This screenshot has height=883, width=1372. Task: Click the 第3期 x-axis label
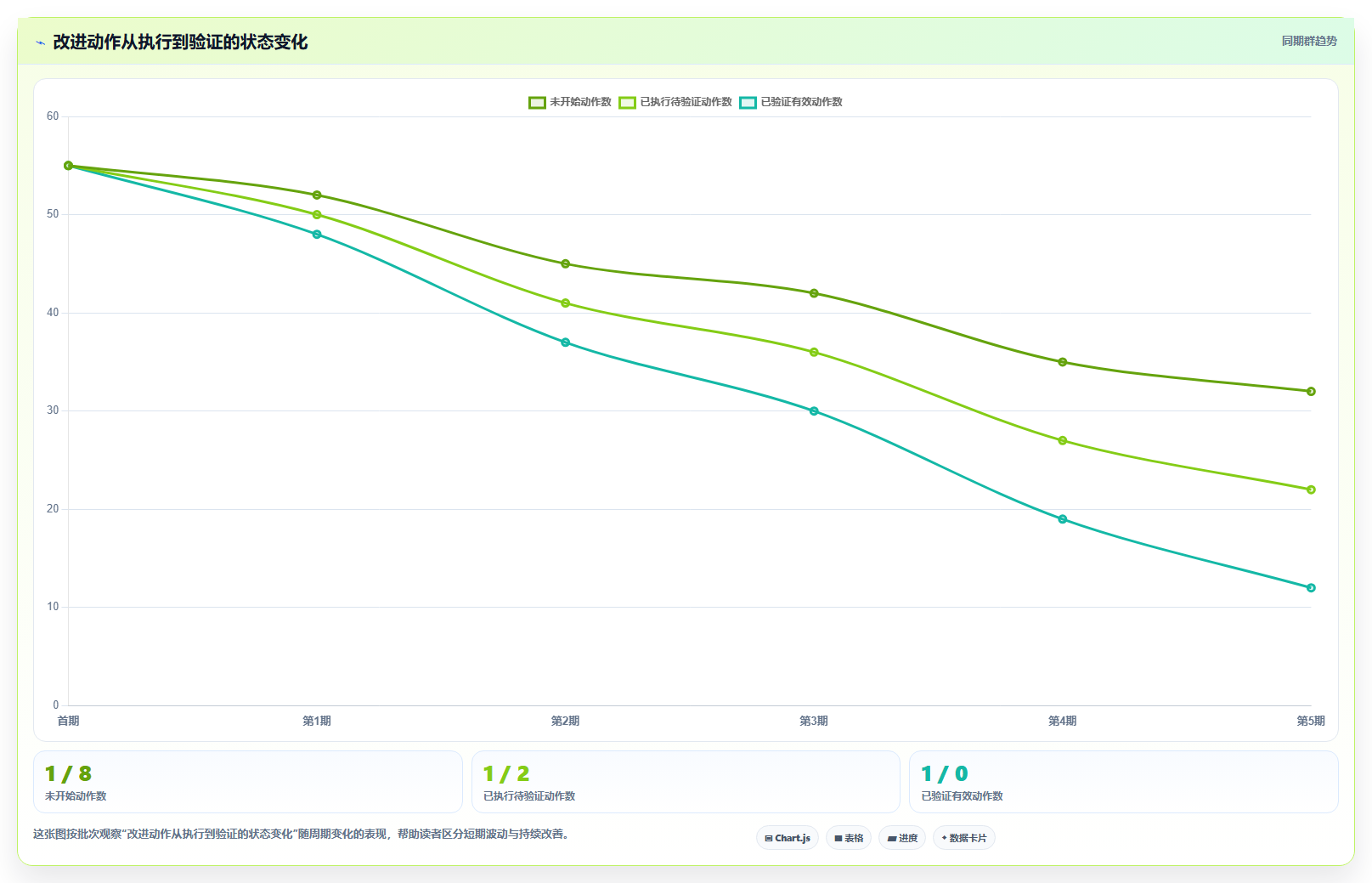pos(814,721)
